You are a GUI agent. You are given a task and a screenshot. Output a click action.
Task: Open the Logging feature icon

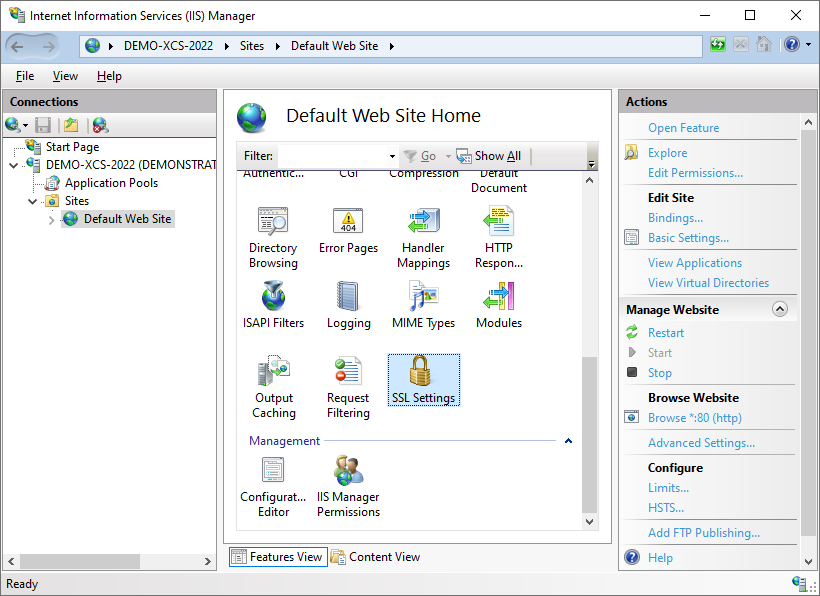[348, 305]
